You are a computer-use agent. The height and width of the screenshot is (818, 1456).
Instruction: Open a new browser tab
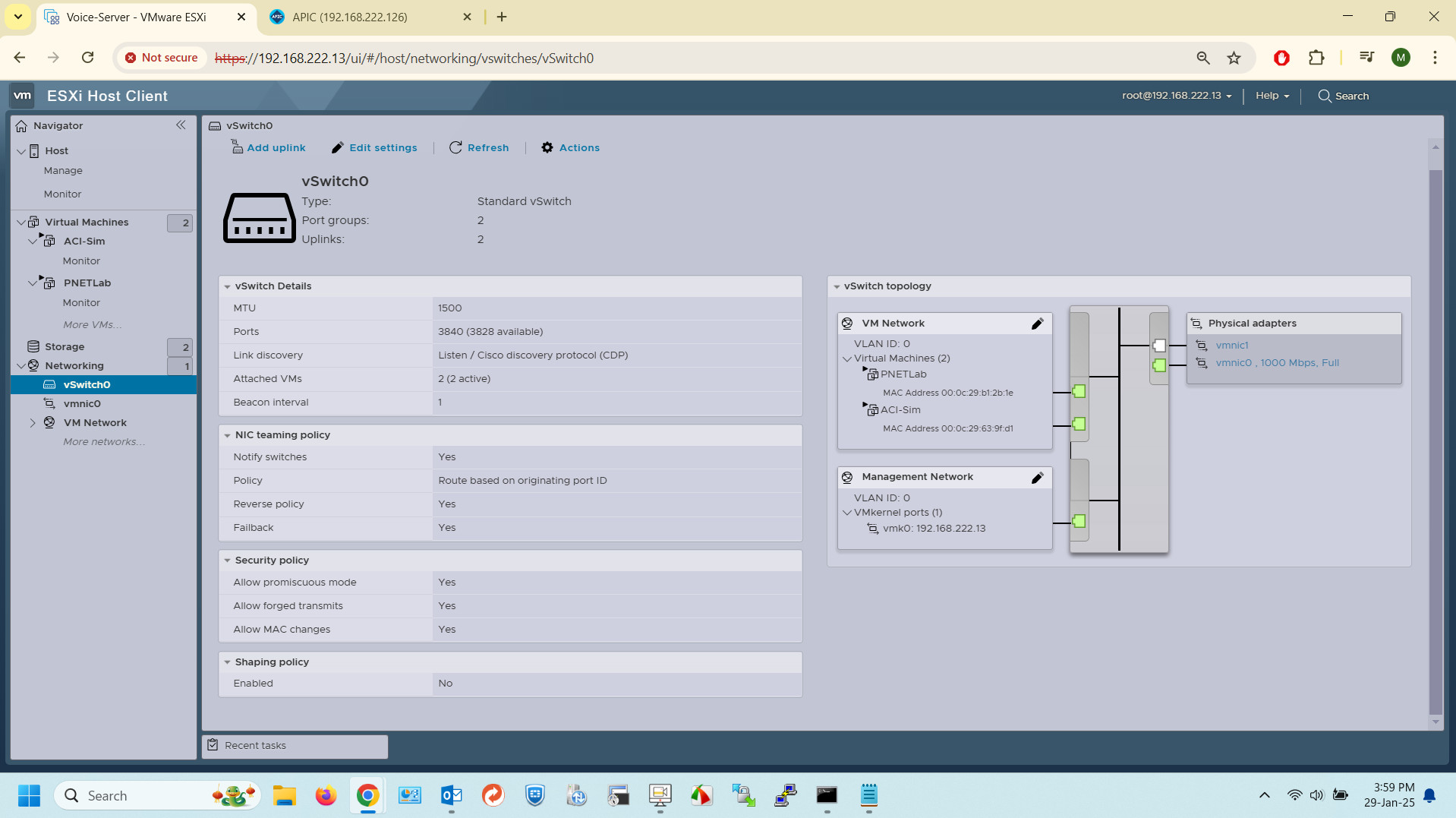click(x=502, y=17)
